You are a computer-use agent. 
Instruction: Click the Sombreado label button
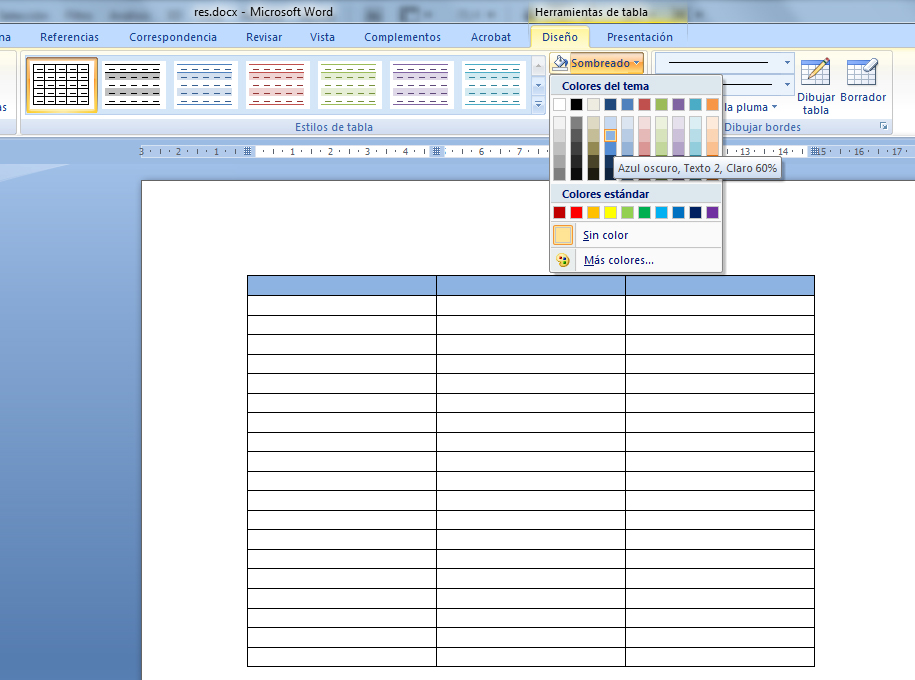click(x=598, y=62)
